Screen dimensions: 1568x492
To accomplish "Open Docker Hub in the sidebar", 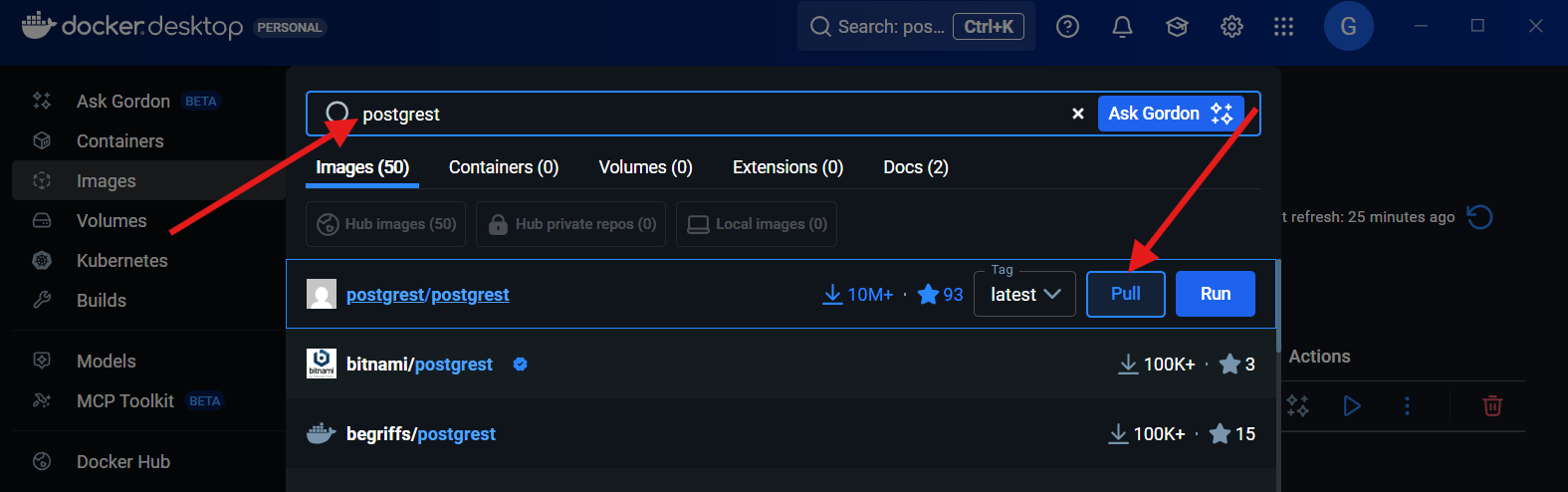I will coord(123,461).
